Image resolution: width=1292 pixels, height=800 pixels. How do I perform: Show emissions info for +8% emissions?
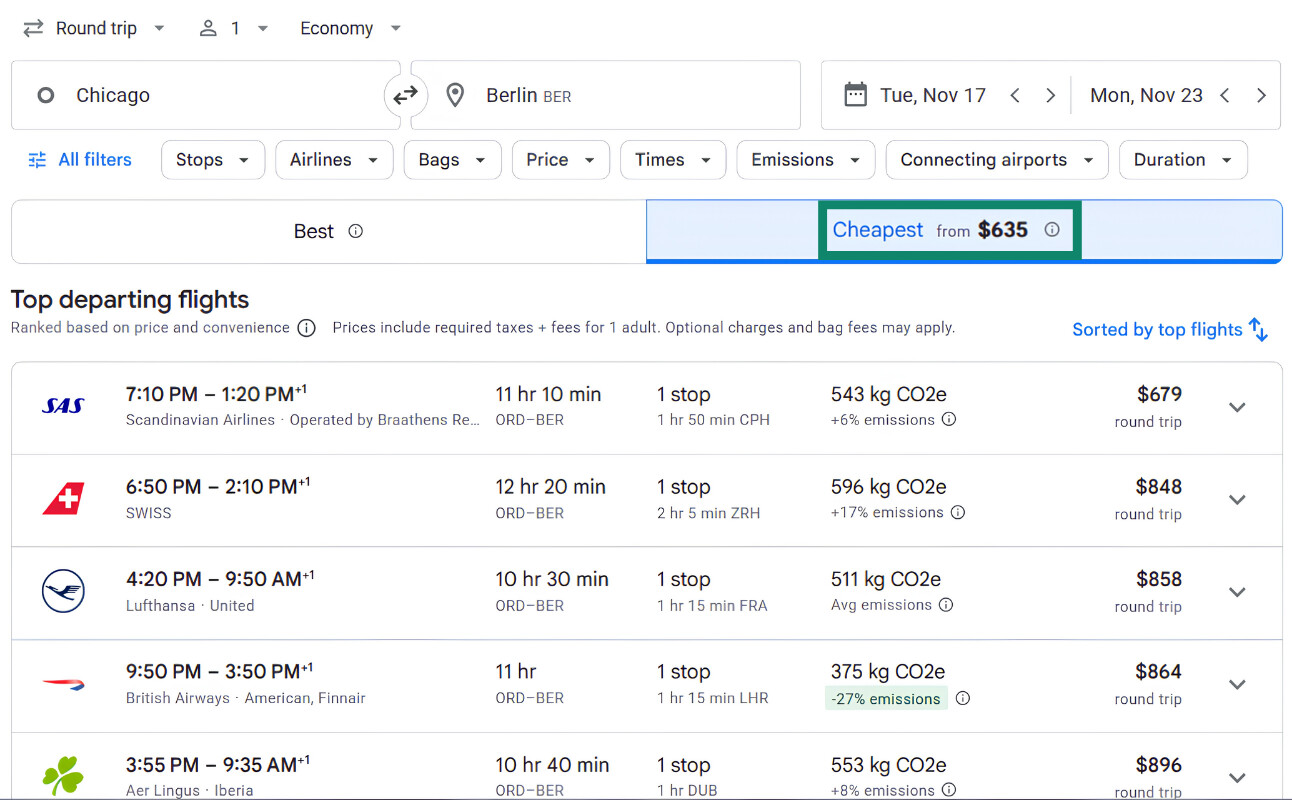949,790
